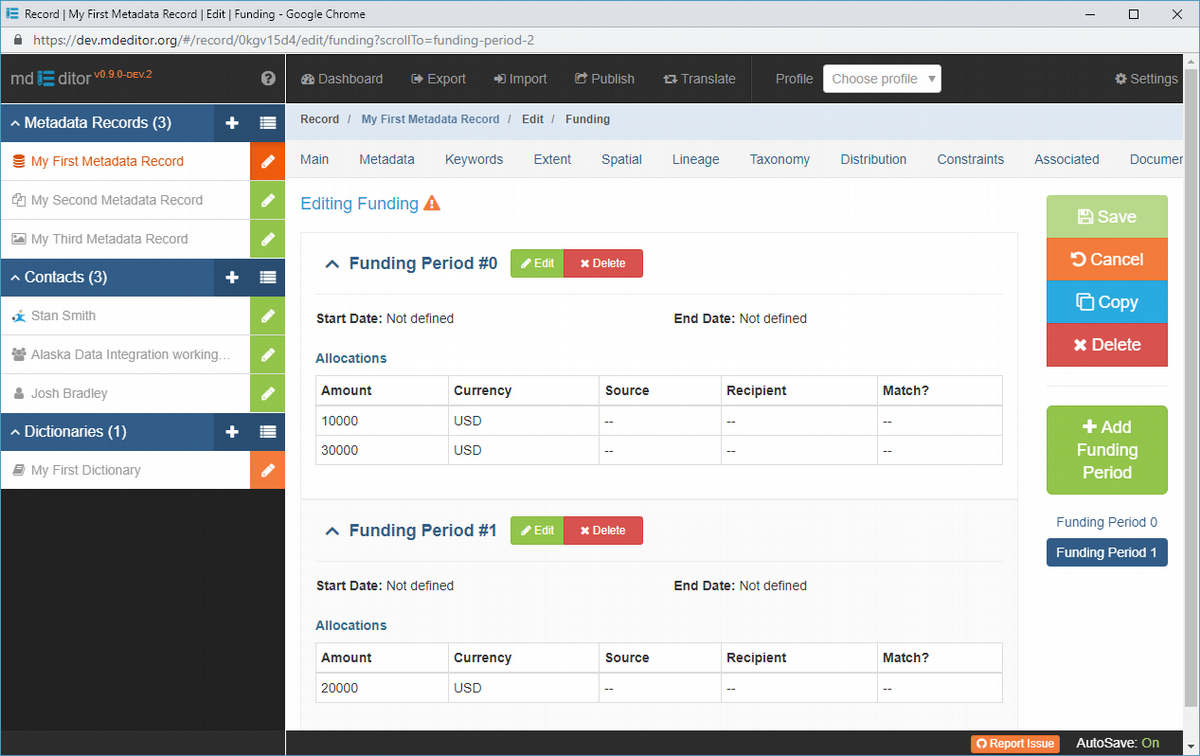Open My First Metadata Record breadcrumb
1200x756 pixels.
pos(430,119)
